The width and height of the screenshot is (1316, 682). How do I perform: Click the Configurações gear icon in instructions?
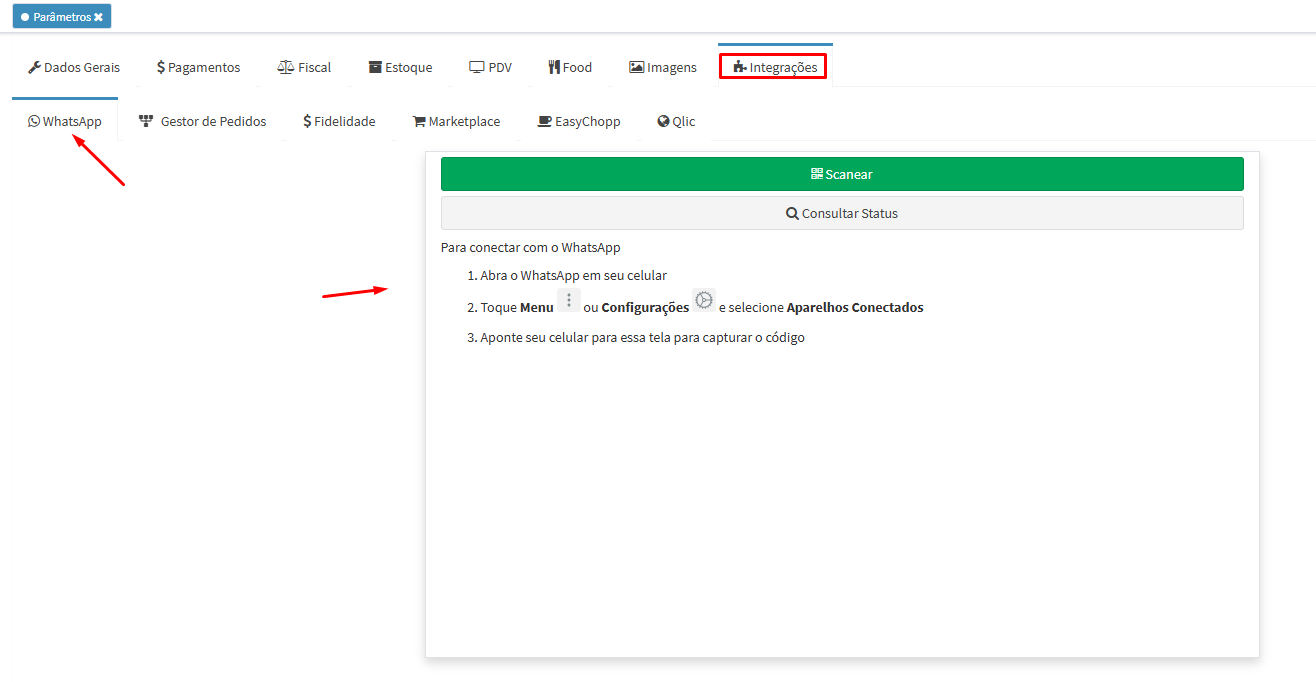704,300
